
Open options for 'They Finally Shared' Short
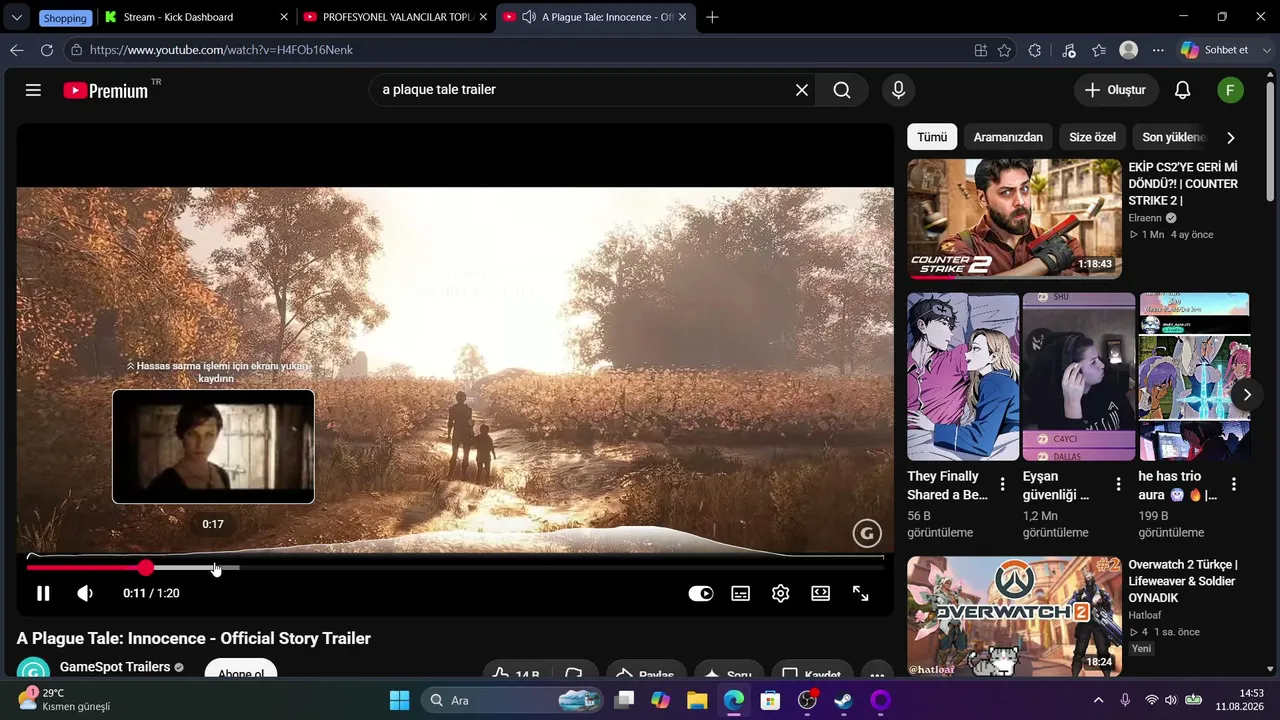point(1003,485)
